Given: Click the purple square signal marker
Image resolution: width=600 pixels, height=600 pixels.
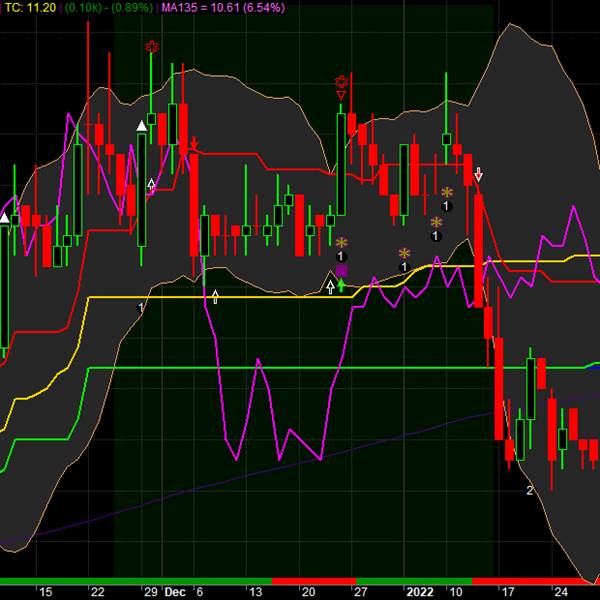Looking at the screenshot, I should click(341, 271).
